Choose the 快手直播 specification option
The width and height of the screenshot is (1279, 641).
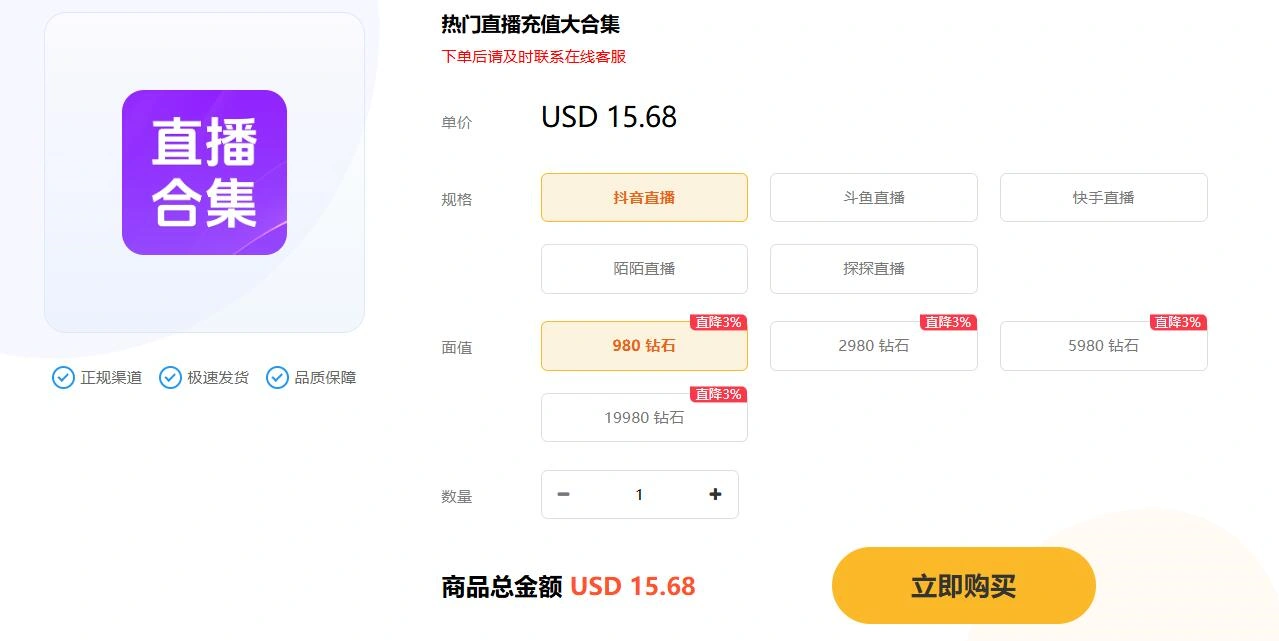(x=1104, y=197)
